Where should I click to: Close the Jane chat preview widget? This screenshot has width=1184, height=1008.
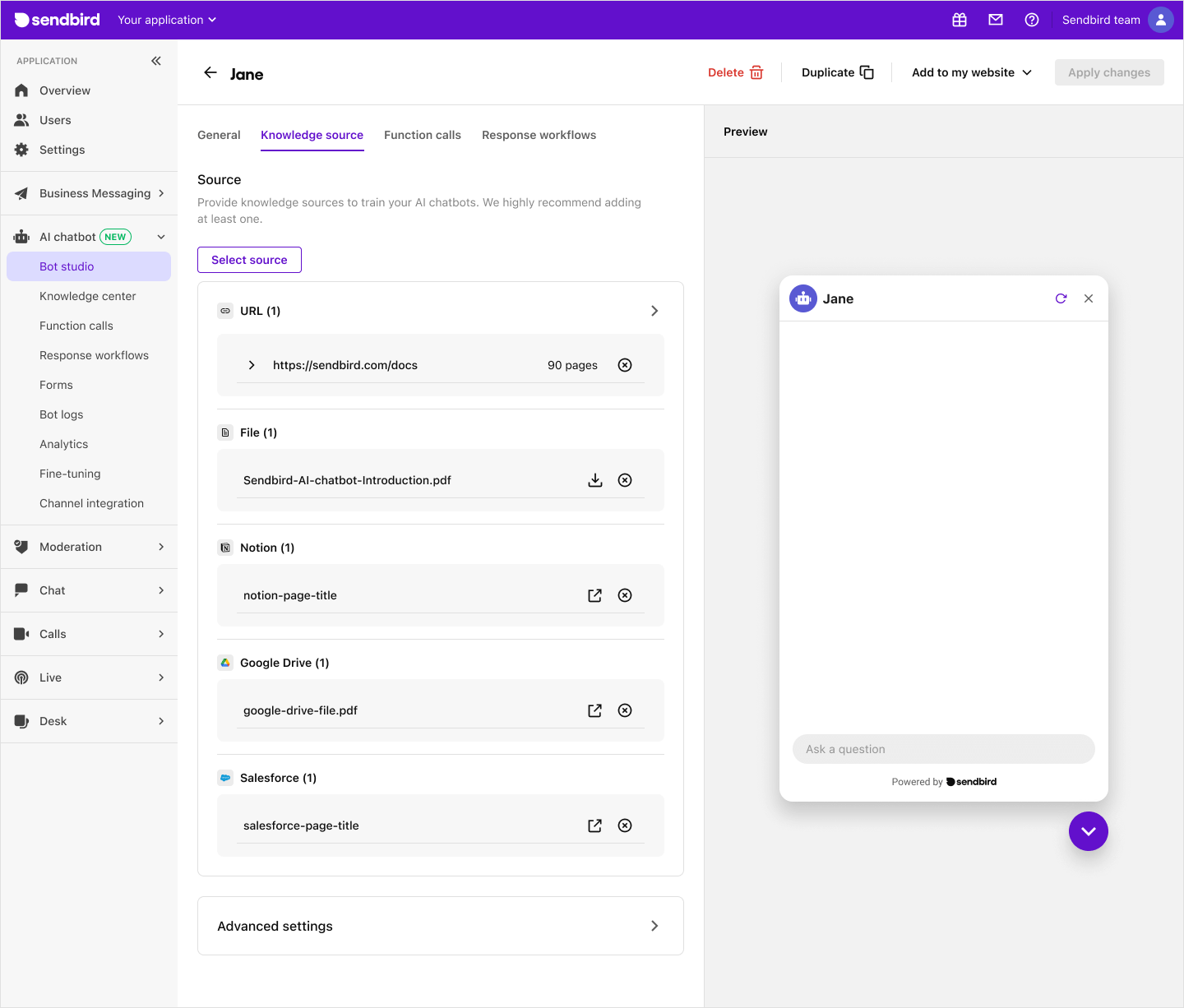pos(1089,298)
